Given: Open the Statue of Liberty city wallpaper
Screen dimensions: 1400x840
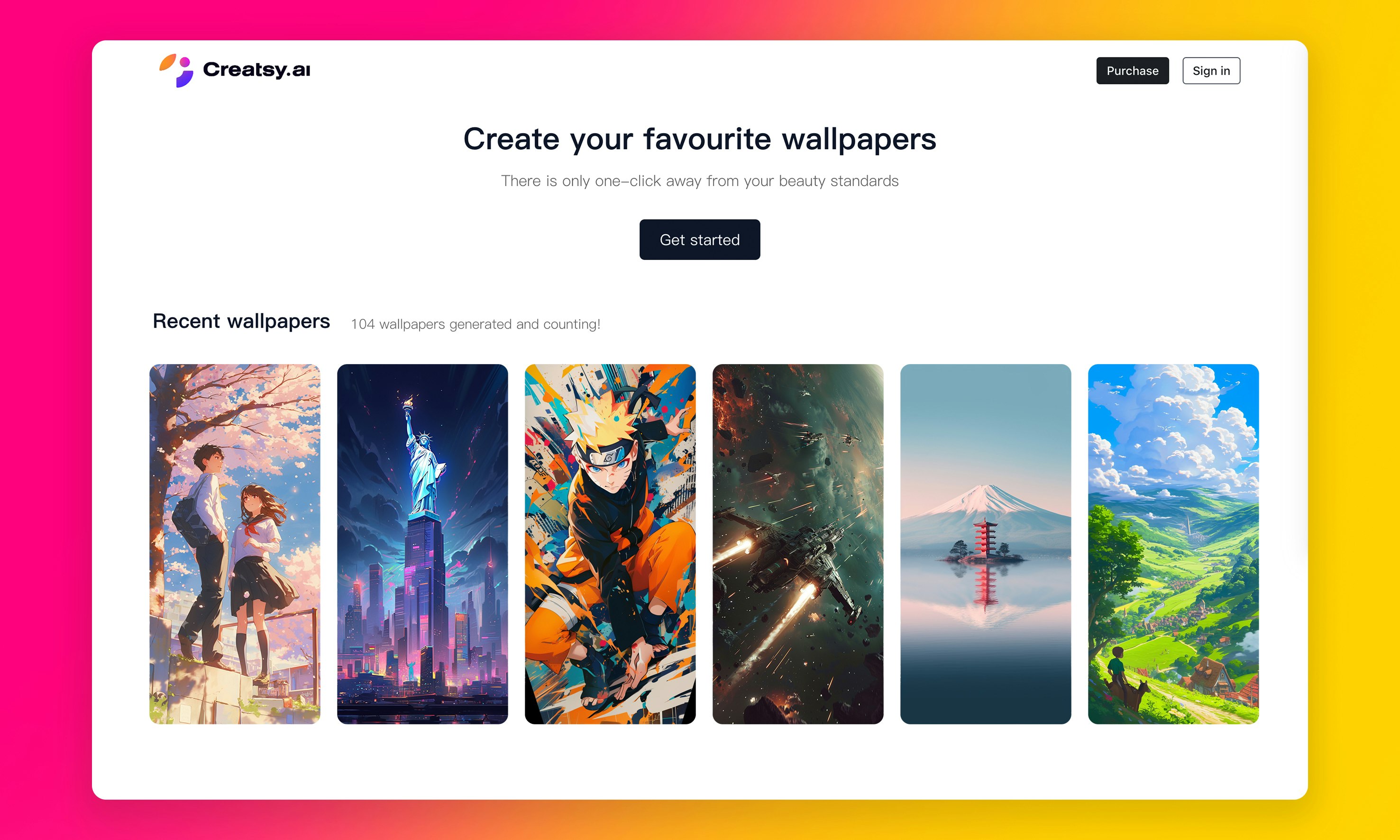Looking at the screenshot, I should pyautogui.click(x=422, y=544).
